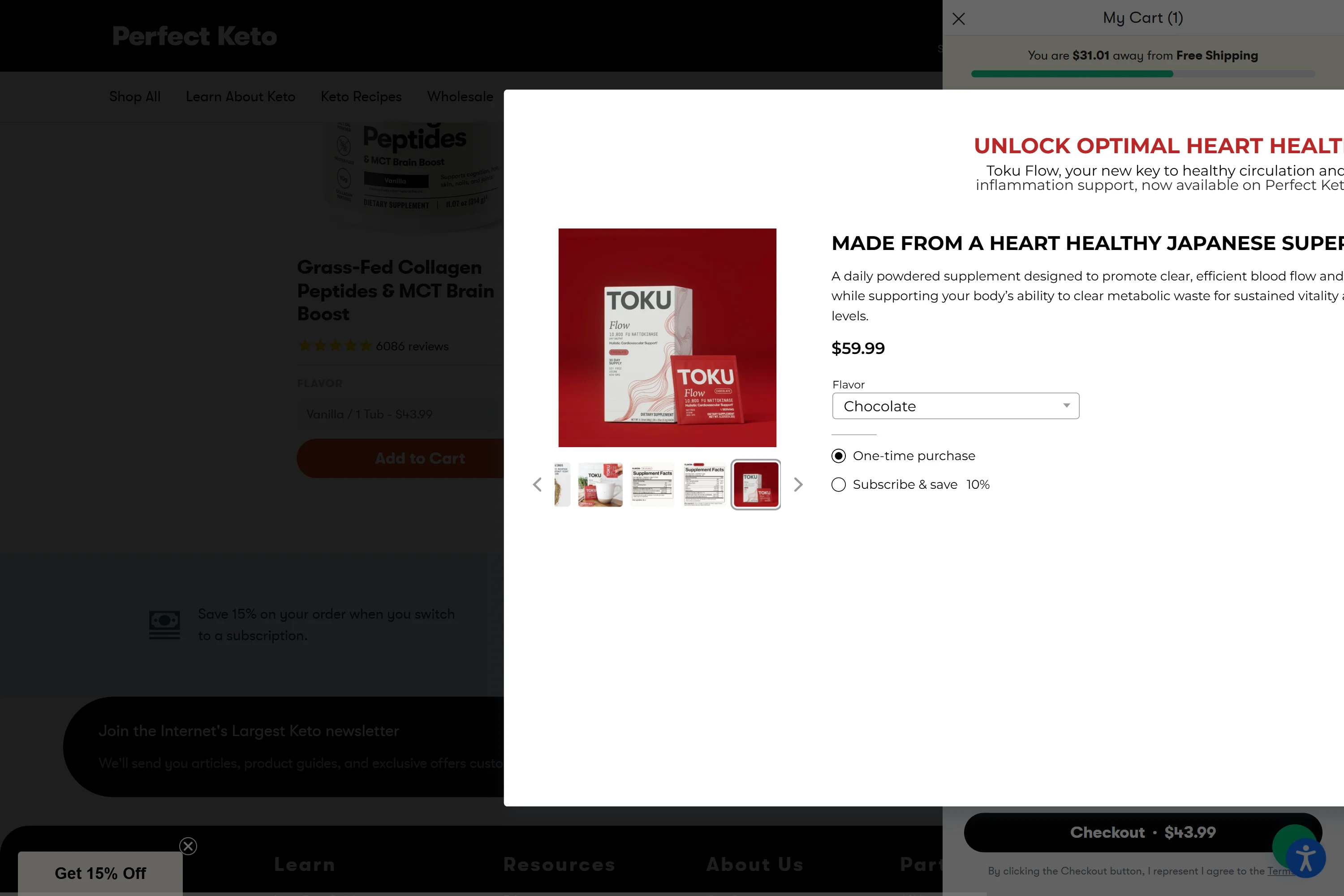The width and height of the screenshot is (1344, 896).
Task: Expand the Vanilla / 1 Tub variant selector
Action: [400, 414]
